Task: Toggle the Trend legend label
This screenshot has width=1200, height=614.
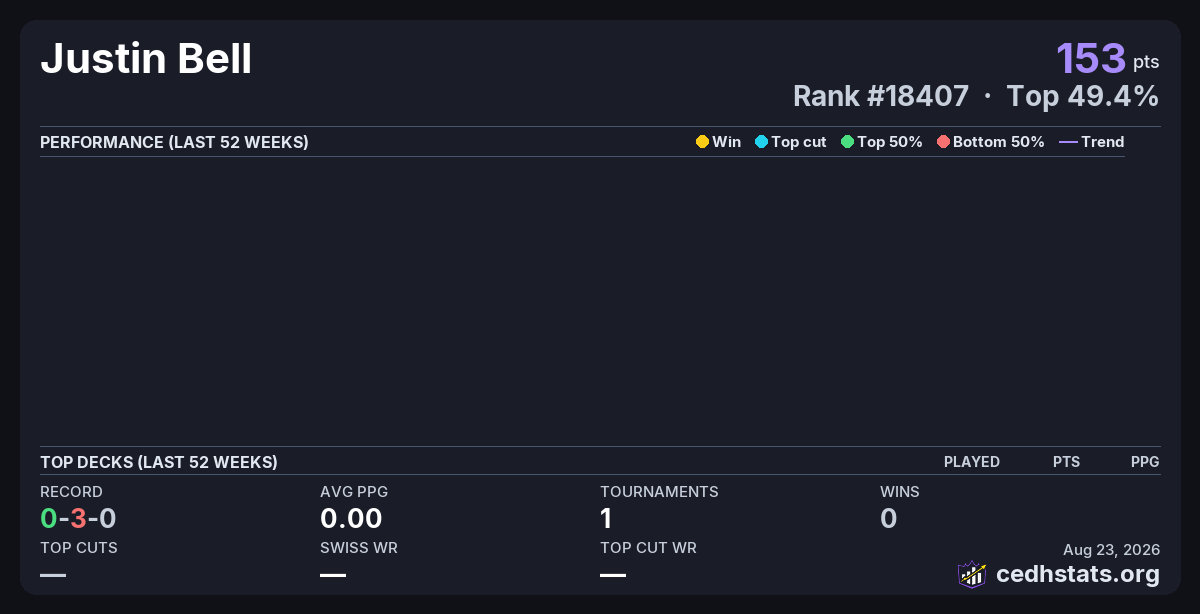Action: click(1103, 142)
